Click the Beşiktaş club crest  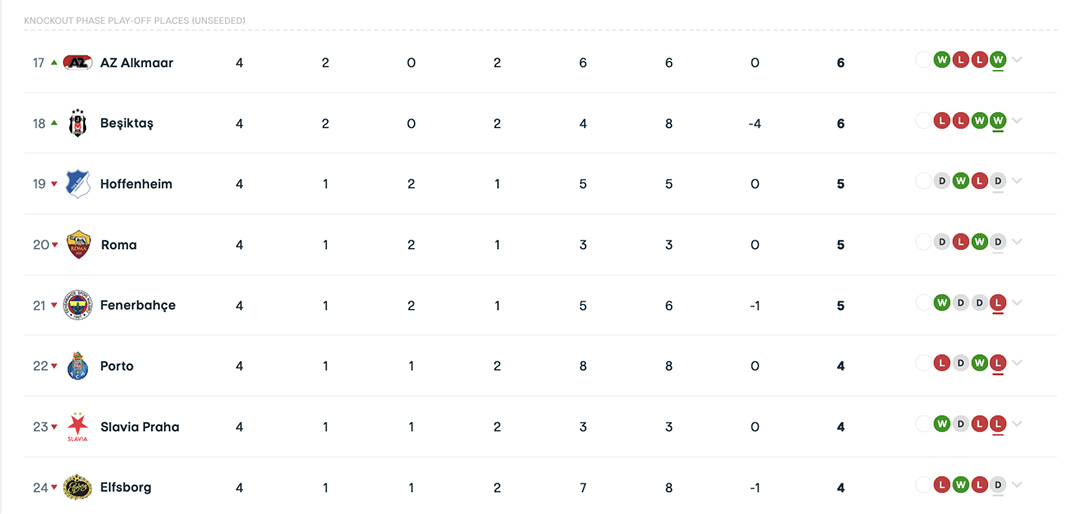coord(78,123)
